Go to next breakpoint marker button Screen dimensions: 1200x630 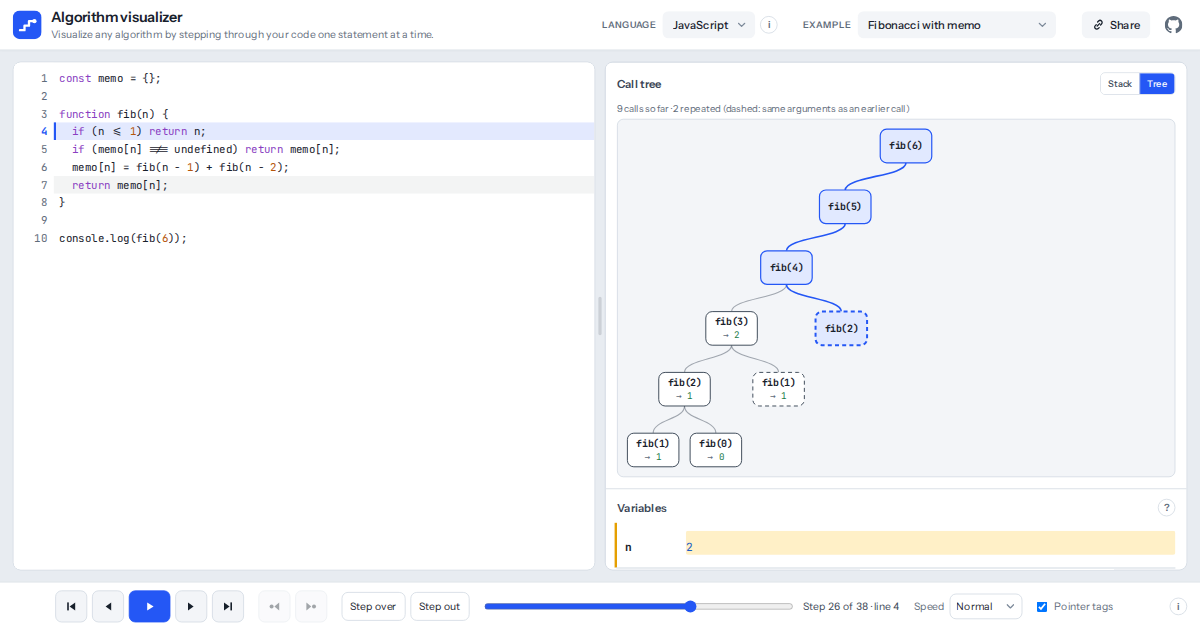[311, 606]
